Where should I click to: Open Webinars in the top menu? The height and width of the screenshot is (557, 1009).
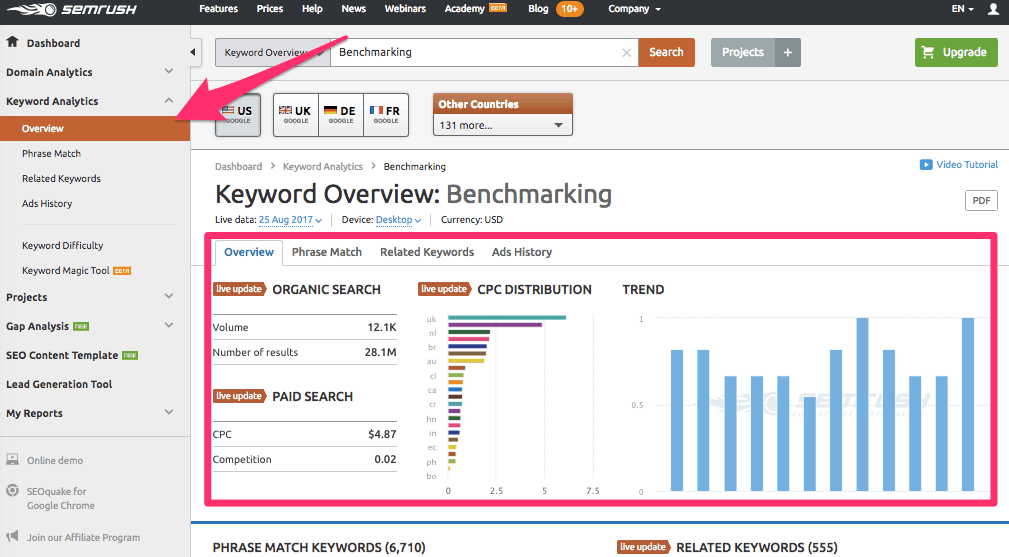pos(405,9)
